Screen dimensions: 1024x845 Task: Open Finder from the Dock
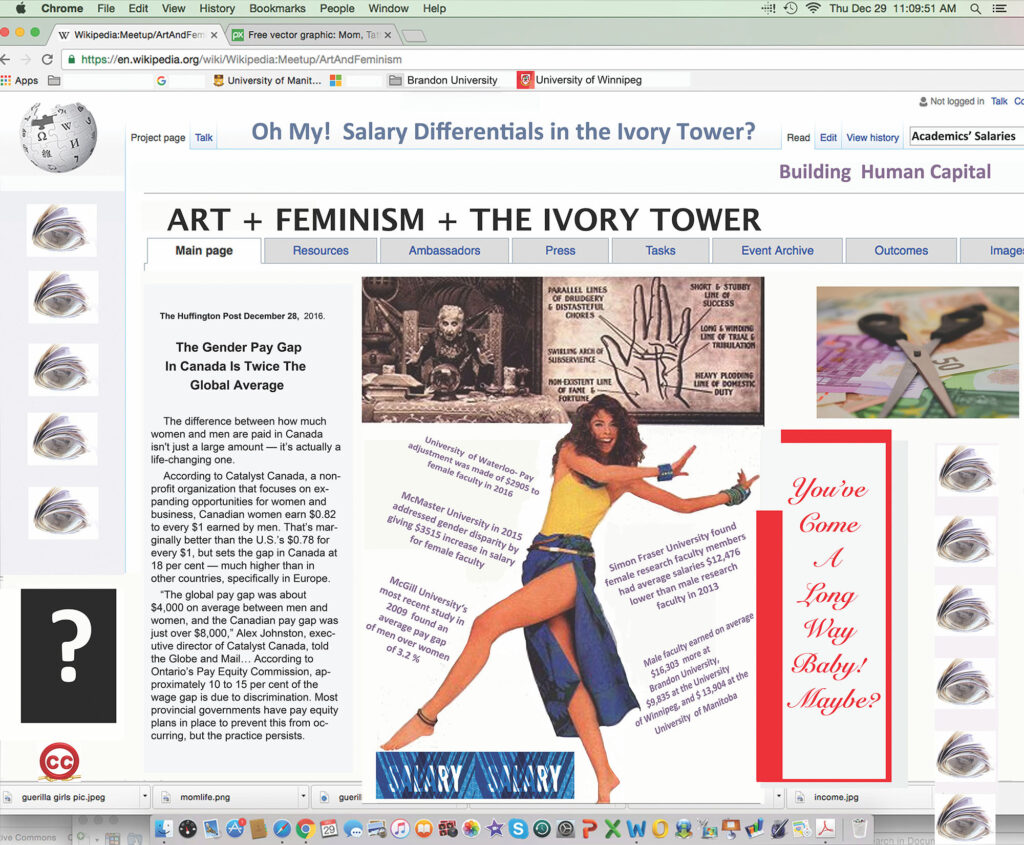coord(163,829)
